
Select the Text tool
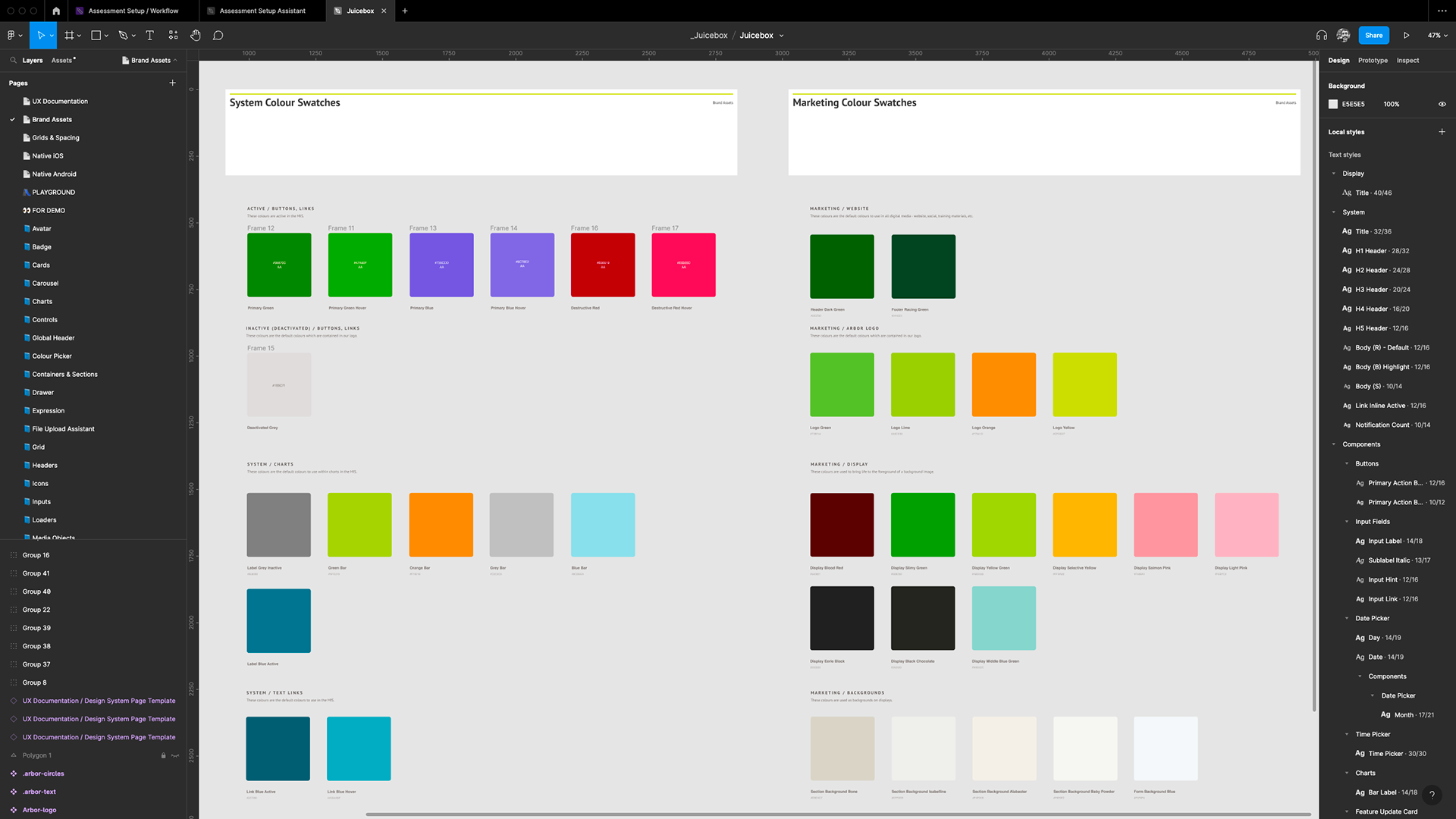[x=149, y=35]
